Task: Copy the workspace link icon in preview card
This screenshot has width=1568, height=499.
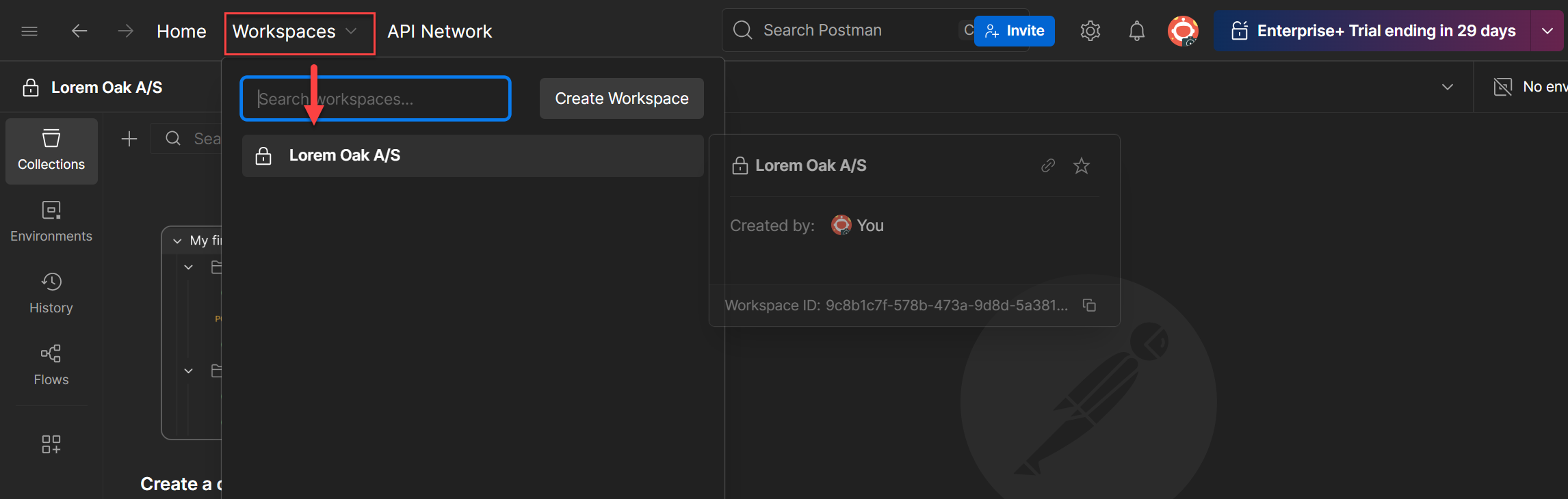Action: click(1048, 165)
